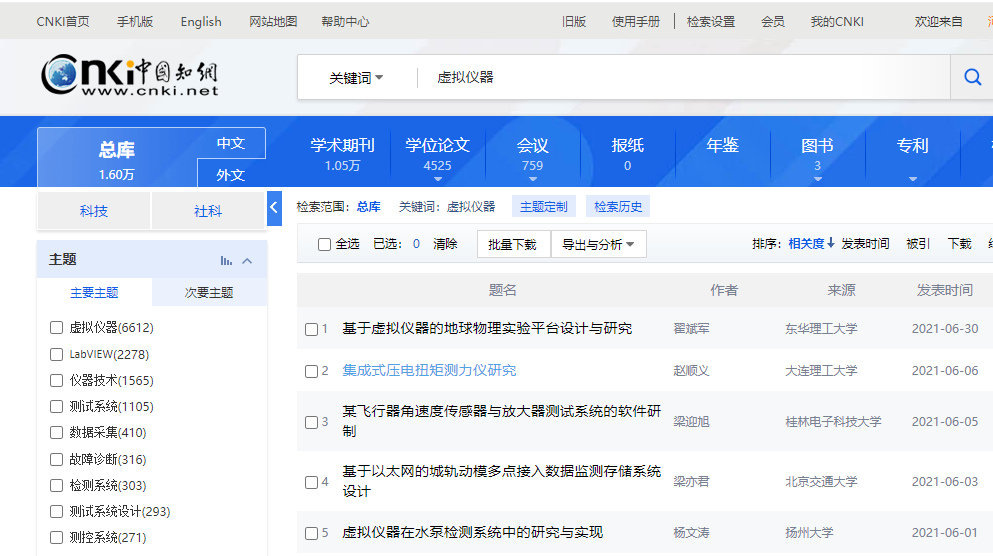Switch to the 总库 database tab
The height and width of the screenshot is (556, 993).
[117, 160]
